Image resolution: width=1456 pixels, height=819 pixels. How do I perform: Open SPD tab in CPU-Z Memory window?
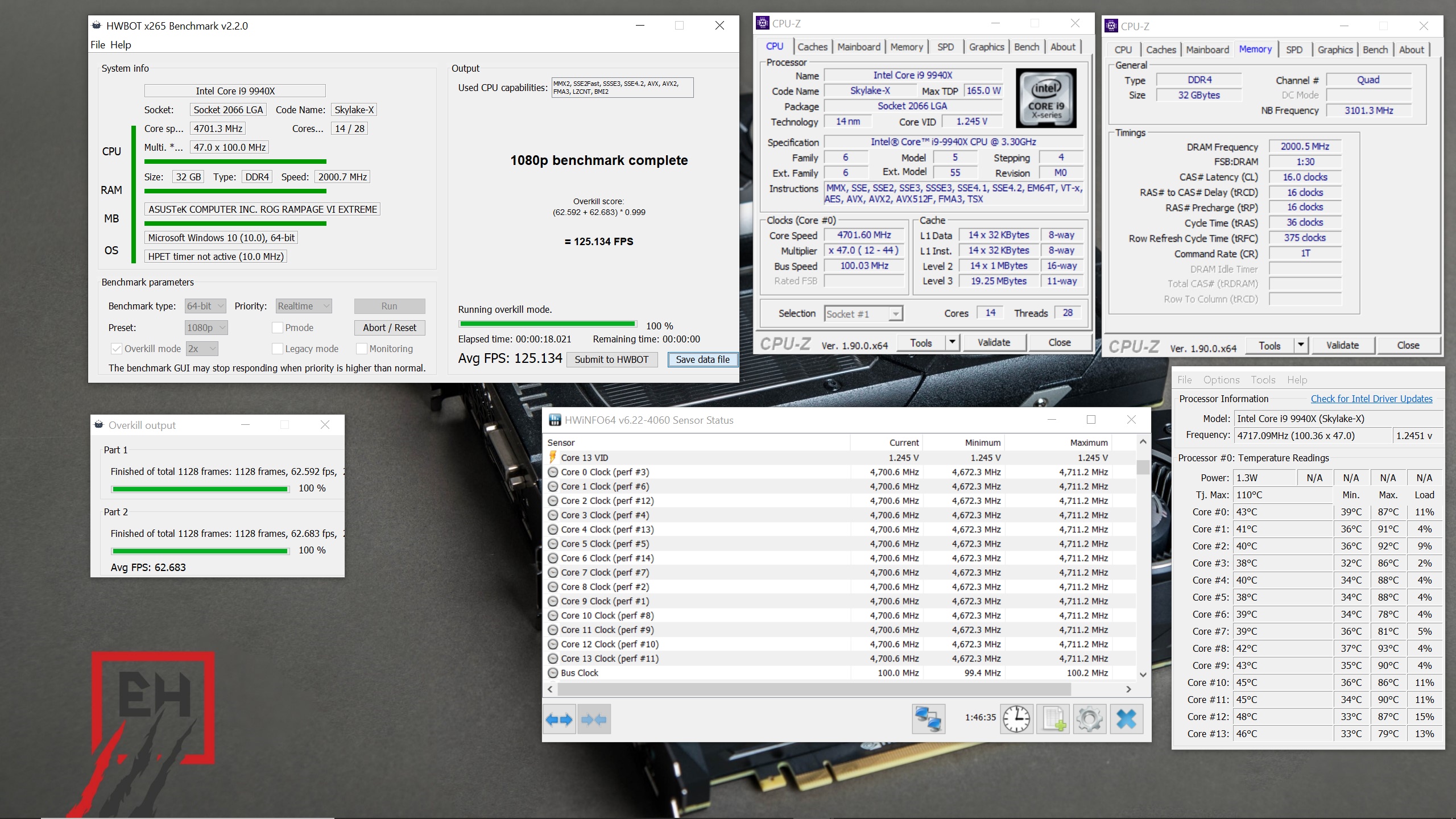point(1294,50)
